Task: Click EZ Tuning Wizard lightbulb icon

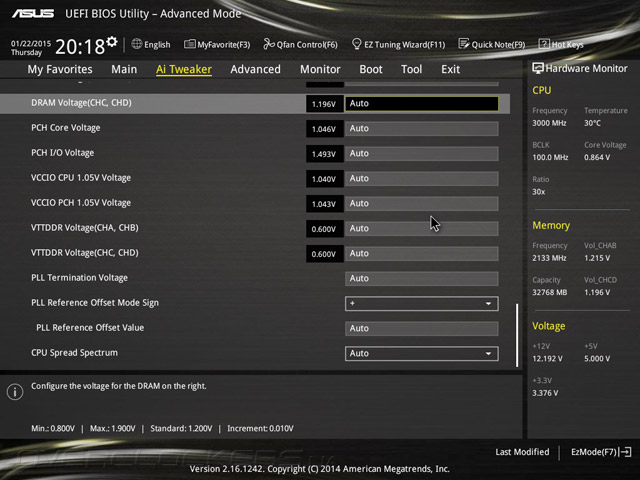Action: point(356,44)
